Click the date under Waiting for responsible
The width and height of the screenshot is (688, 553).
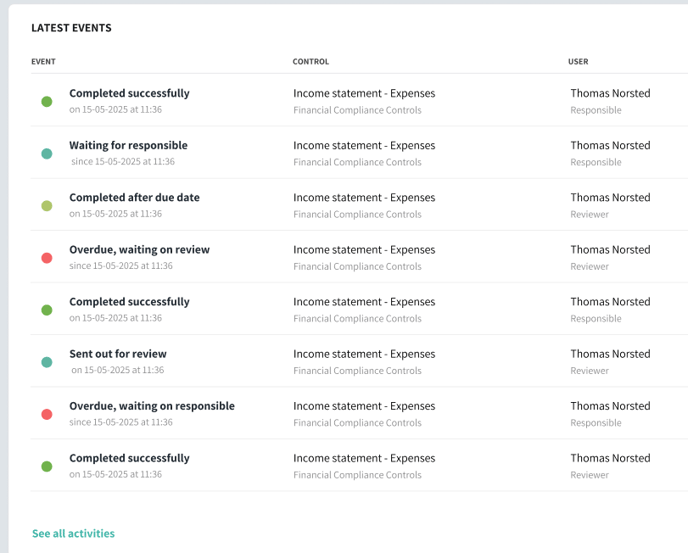(123, 162)
